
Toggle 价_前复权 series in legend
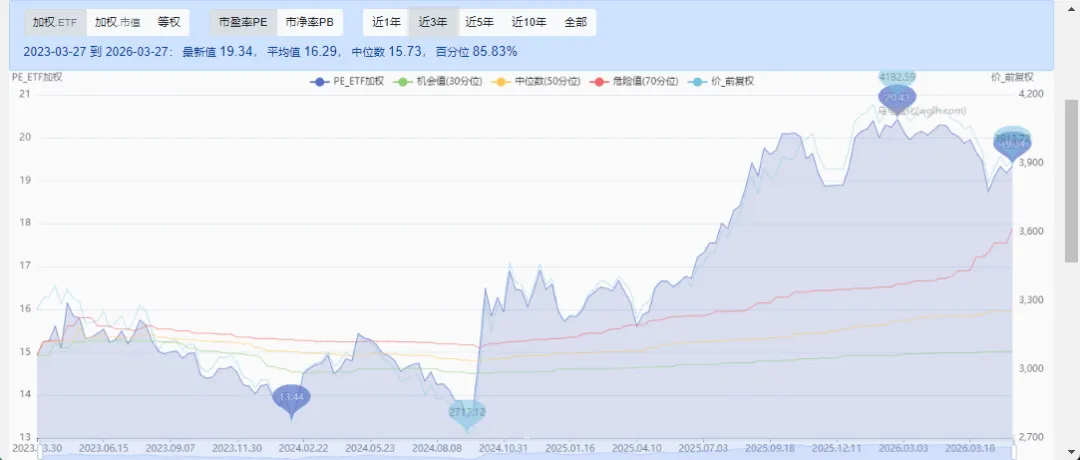click(x=721, y=81)
